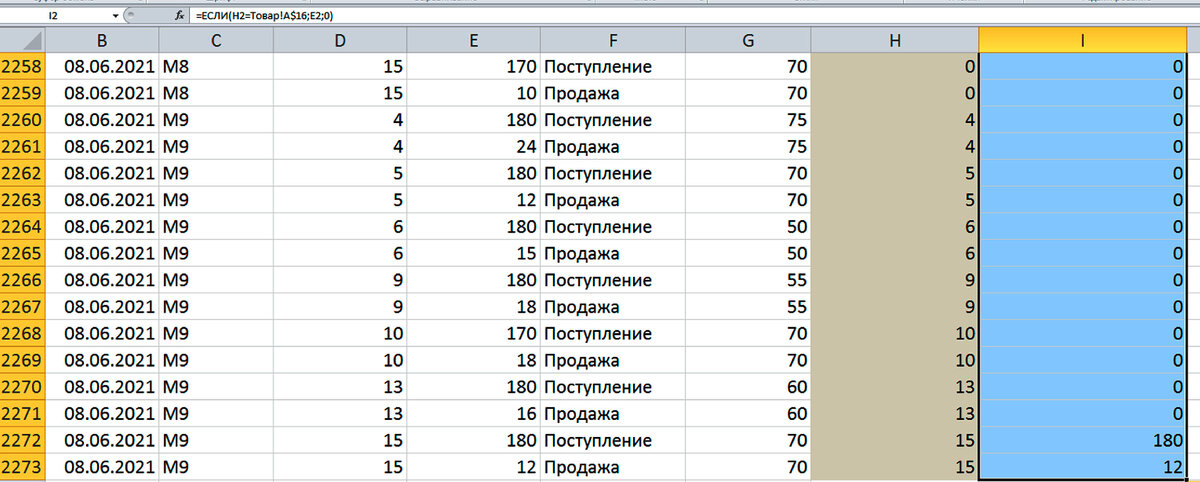Viewport: 1200px width, 482px height.
Task: Select row header 2262
Action: pos(22,174)
